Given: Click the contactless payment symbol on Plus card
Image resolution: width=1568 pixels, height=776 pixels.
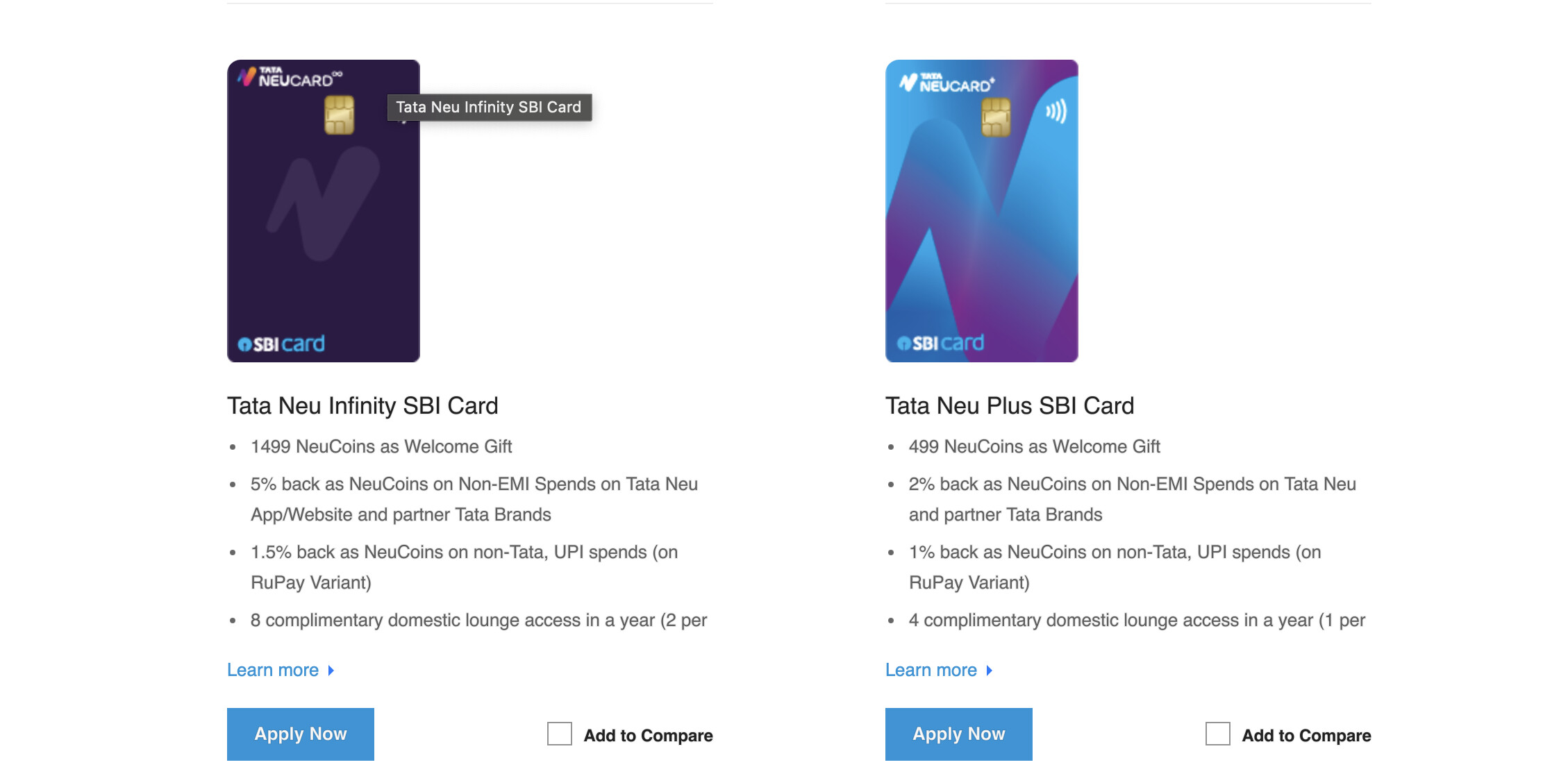Looking at the screenshot, I should (x=1056, y=111).
